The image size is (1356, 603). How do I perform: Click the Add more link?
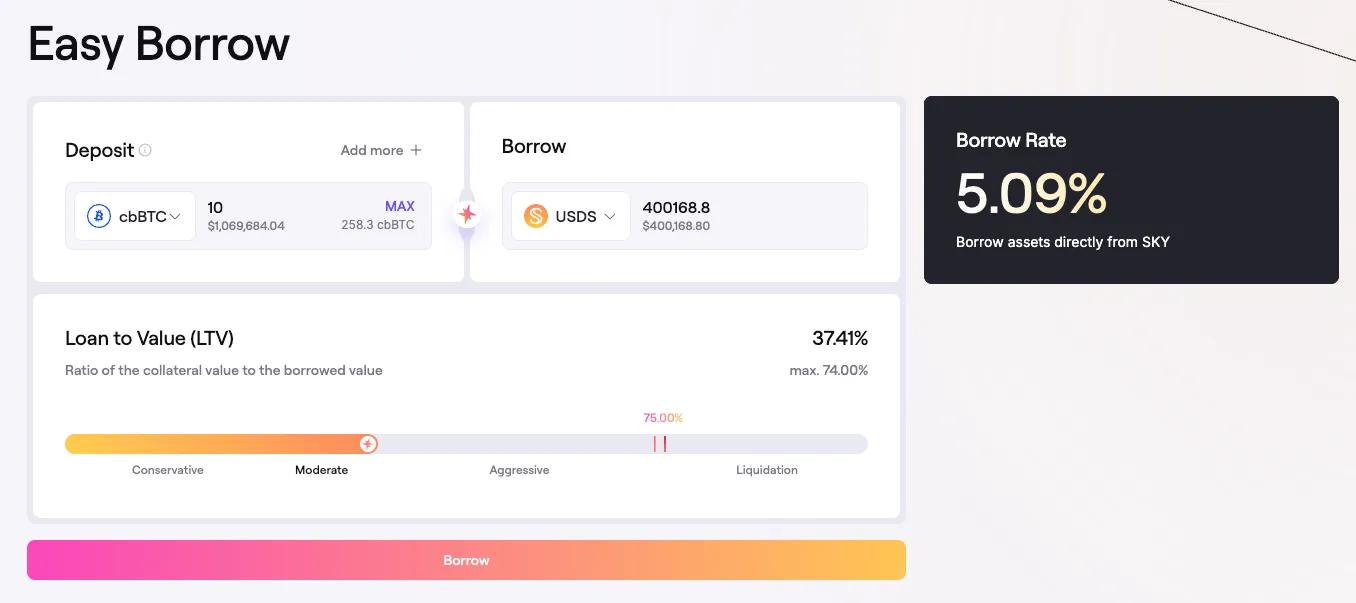[372, 150]
